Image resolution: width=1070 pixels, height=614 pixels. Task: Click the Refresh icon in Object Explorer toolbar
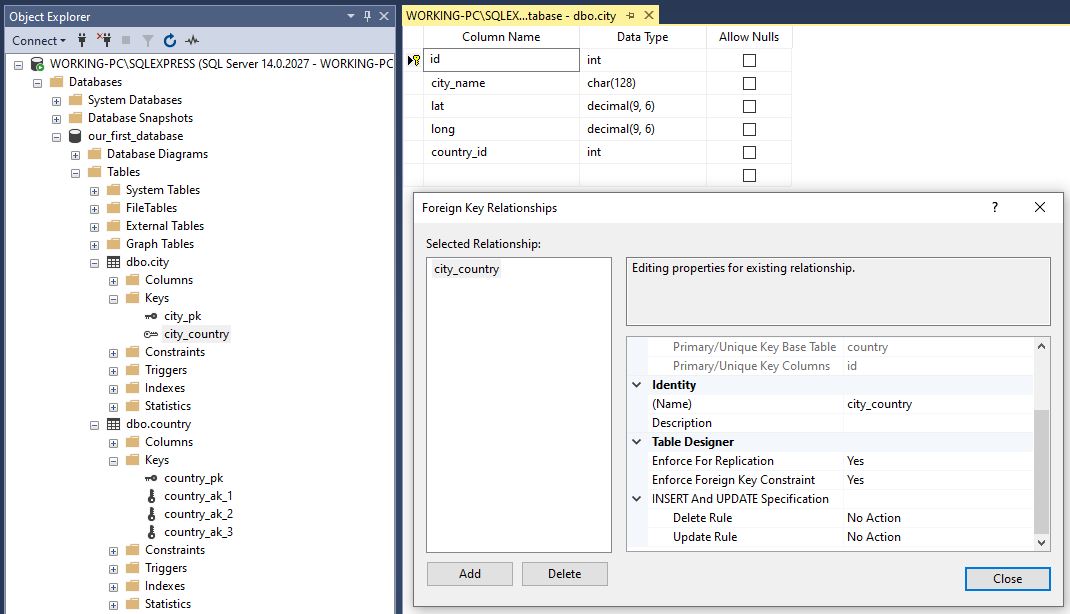click(170, 40)
